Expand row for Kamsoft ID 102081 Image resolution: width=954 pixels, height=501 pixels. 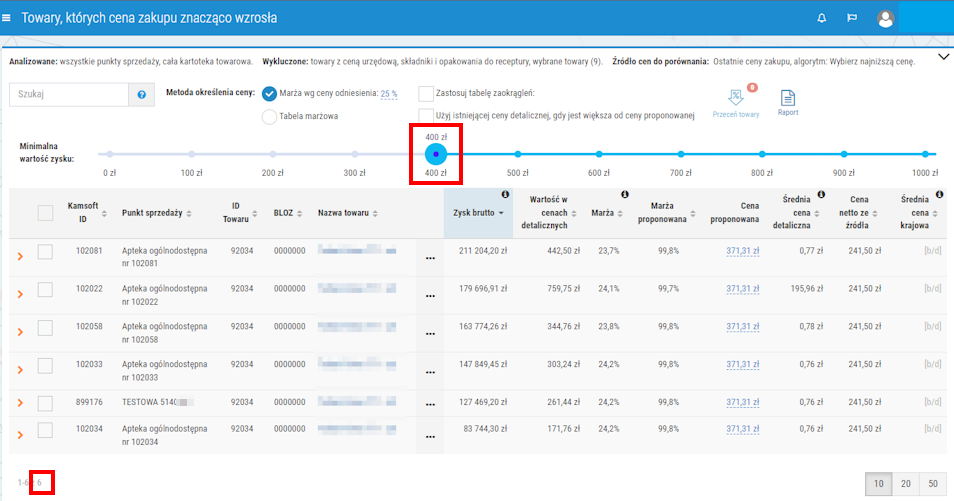(x=19, y=257)
